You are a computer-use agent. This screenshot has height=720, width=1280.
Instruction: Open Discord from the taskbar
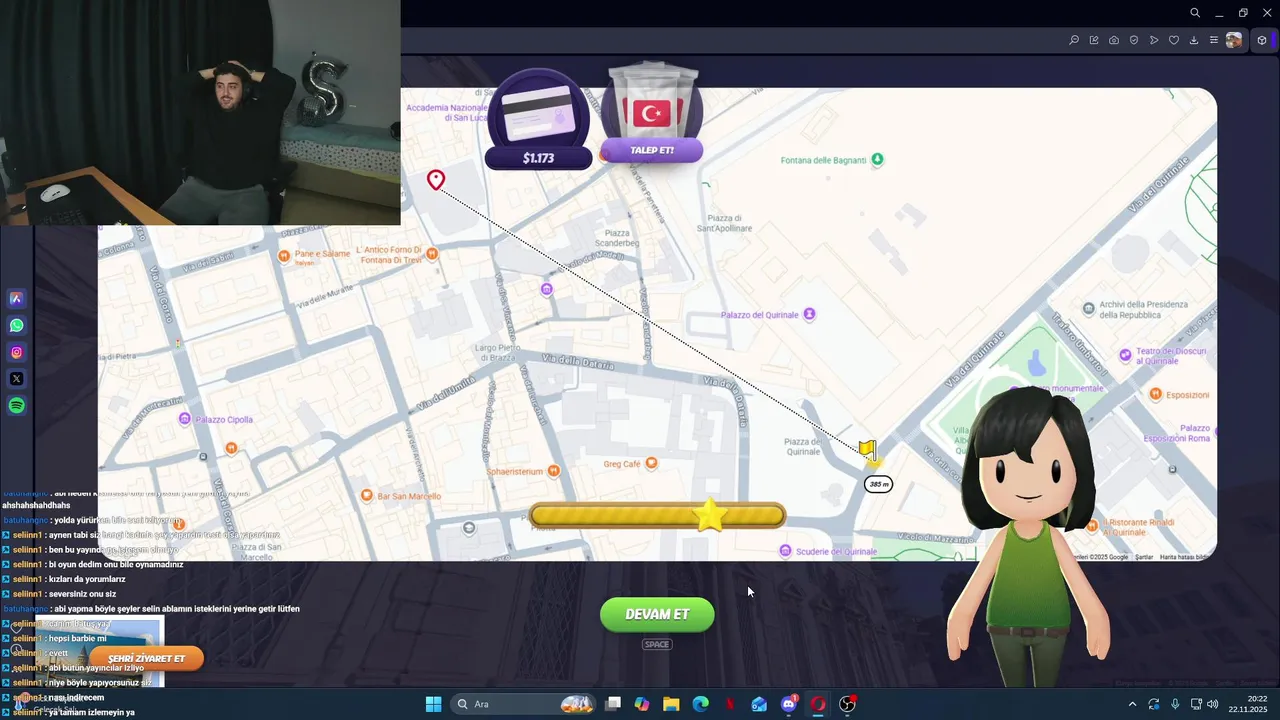click(x=789, y=704)
